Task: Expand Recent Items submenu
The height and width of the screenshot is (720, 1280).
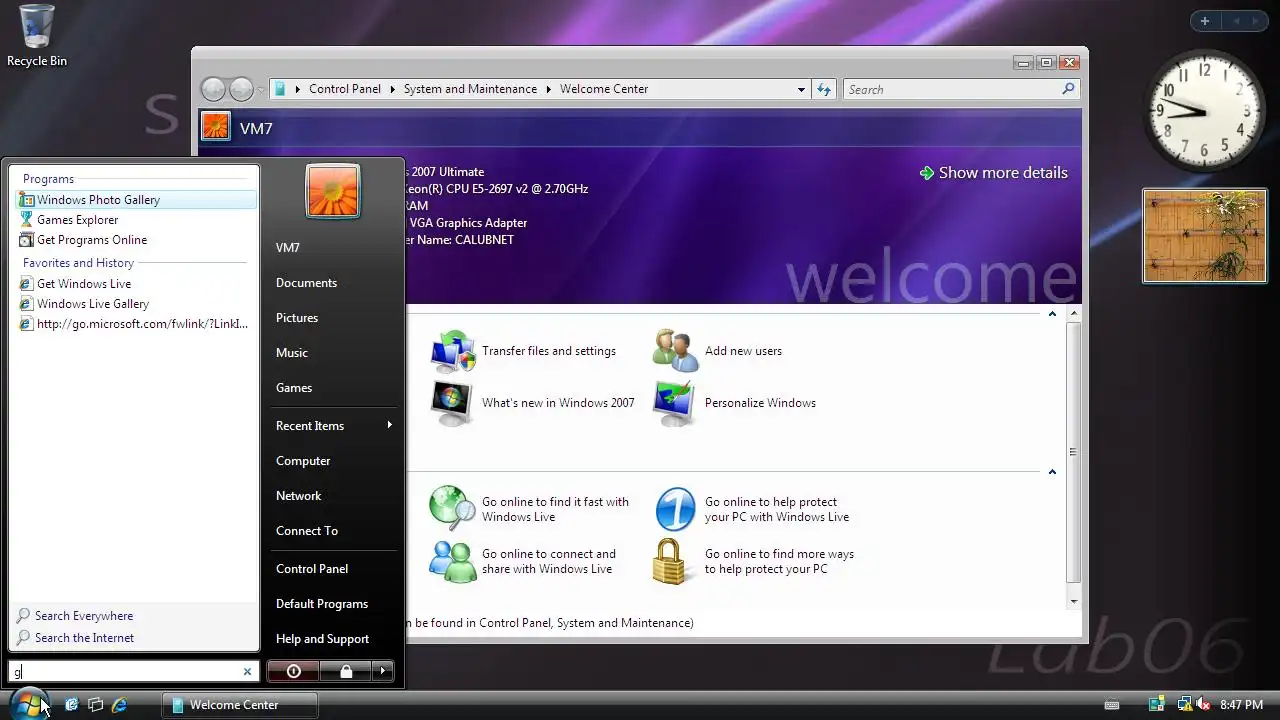Action: (x=332, y=426)
